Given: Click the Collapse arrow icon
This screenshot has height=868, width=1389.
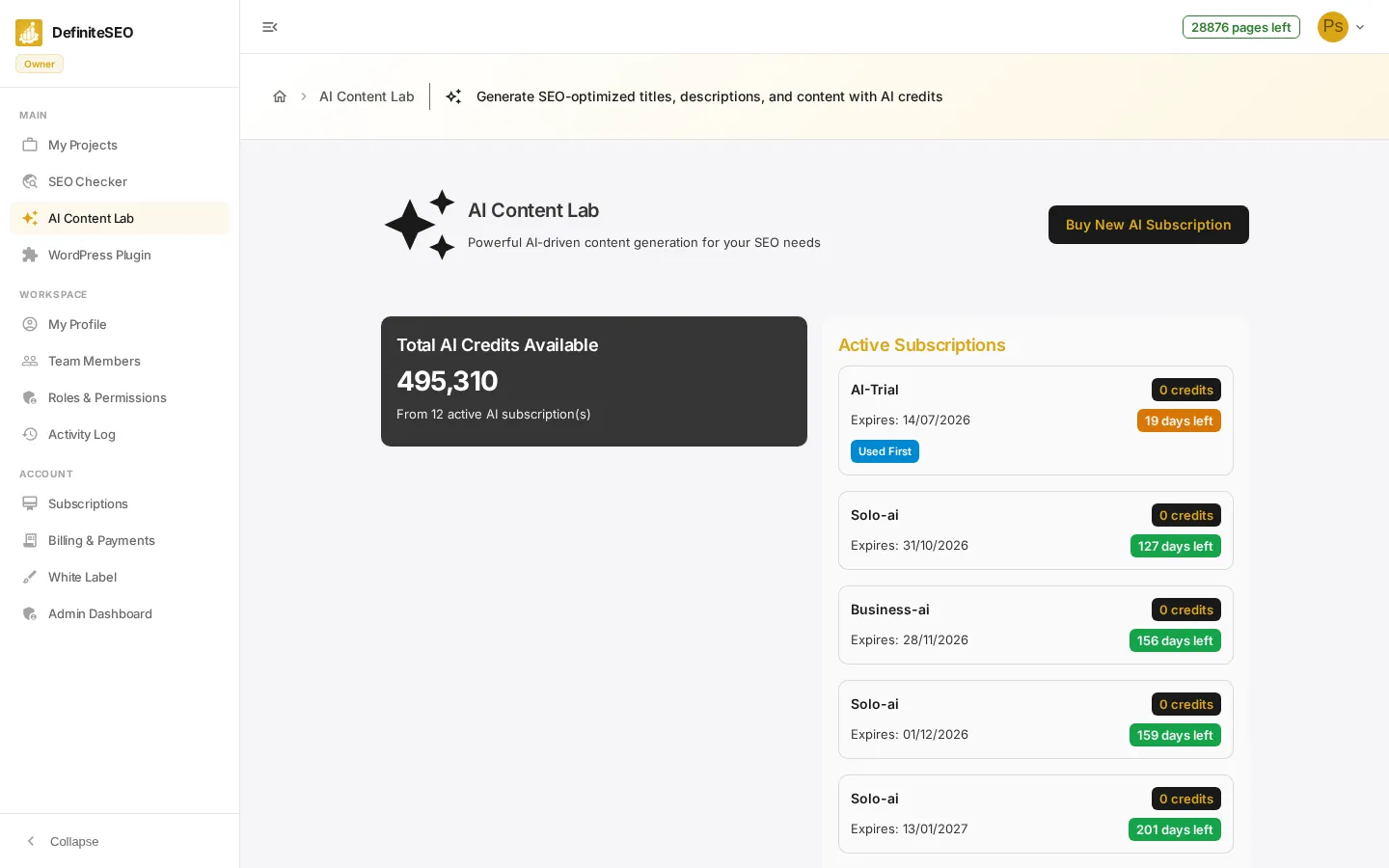Looking at the screenshot, I should (31, 841).
